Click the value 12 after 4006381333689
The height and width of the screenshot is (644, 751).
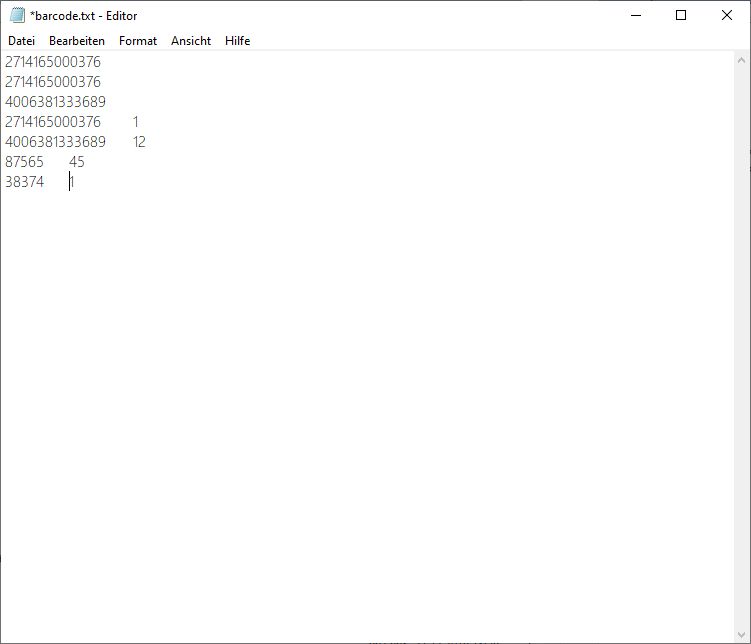pyautogui.click(x=139, y=142)
